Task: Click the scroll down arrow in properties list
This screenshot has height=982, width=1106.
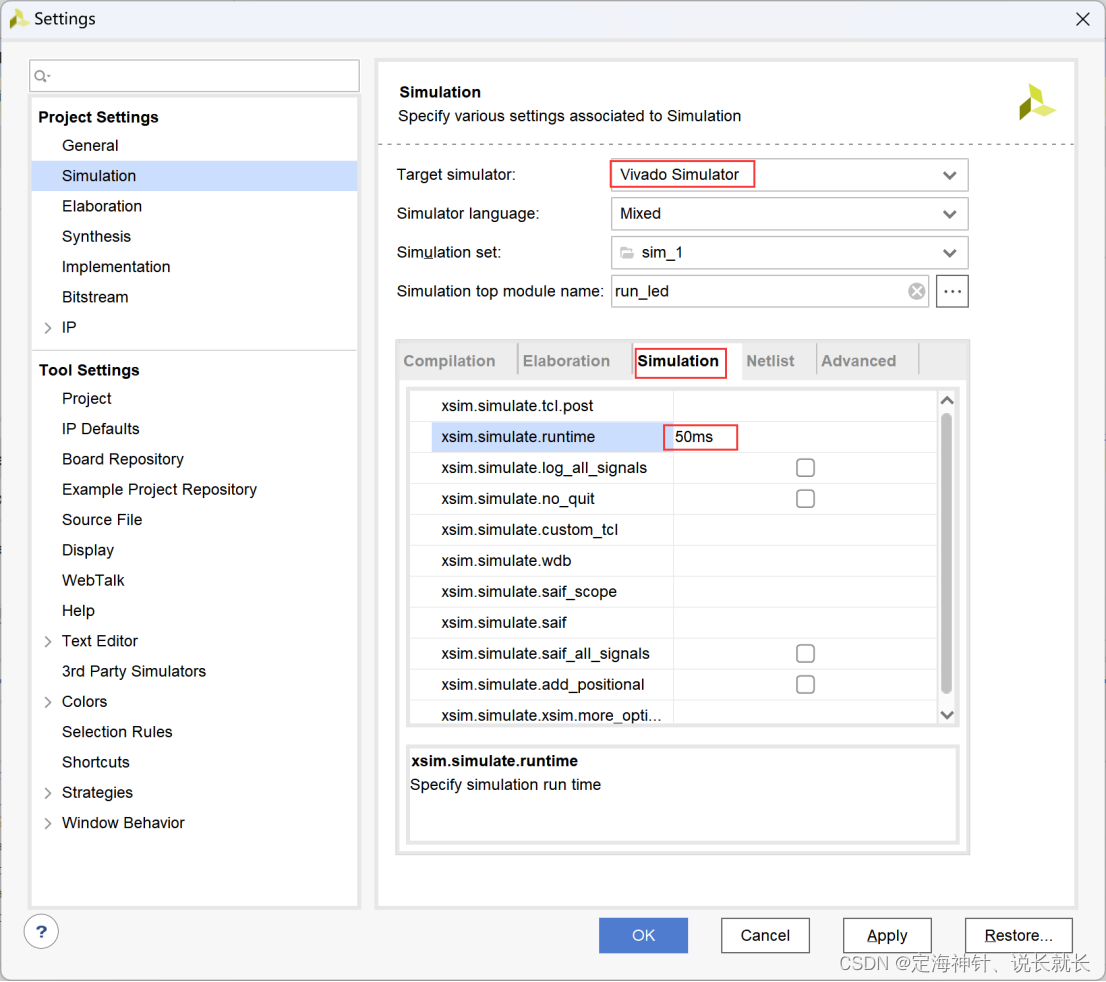Action: point(947,715)
